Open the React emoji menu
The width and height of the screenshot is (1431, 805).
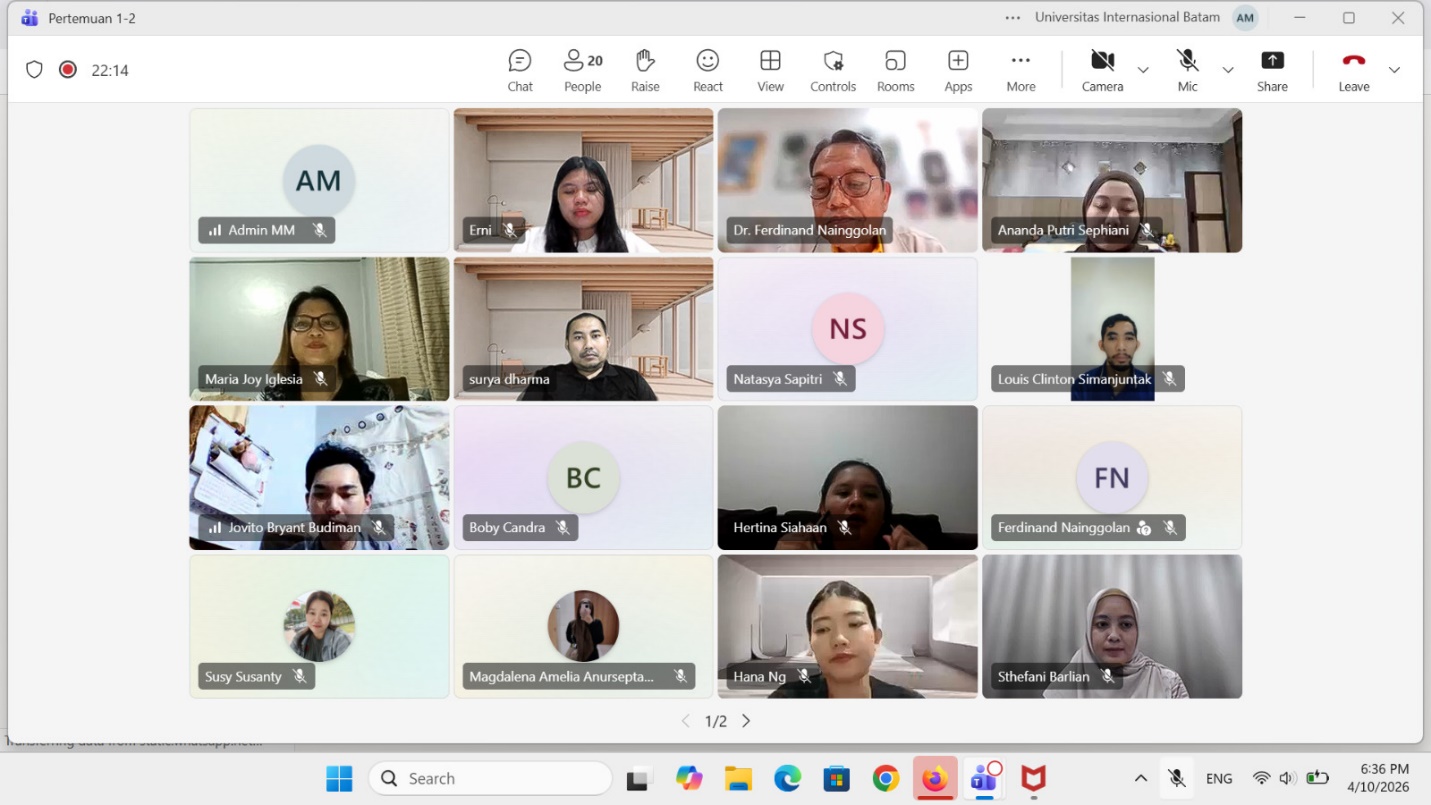[x=708, y=70]
